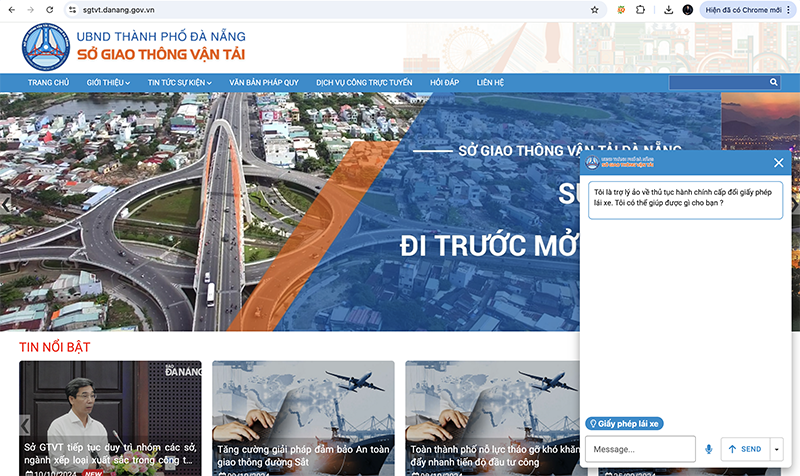Open the dropdown arrow beside the SEND button

click(x=777, y=449)
